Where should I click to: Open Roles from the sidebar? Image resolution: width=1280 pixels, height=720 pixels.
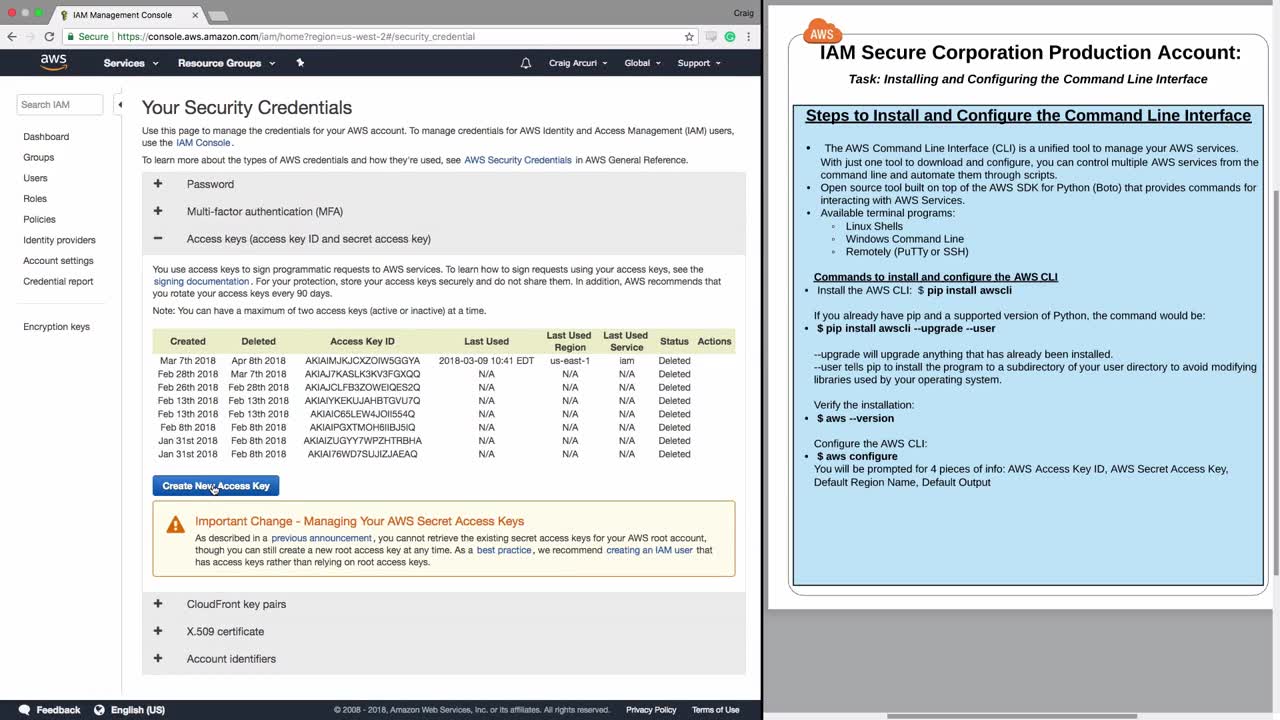click(x=35, y=199)
